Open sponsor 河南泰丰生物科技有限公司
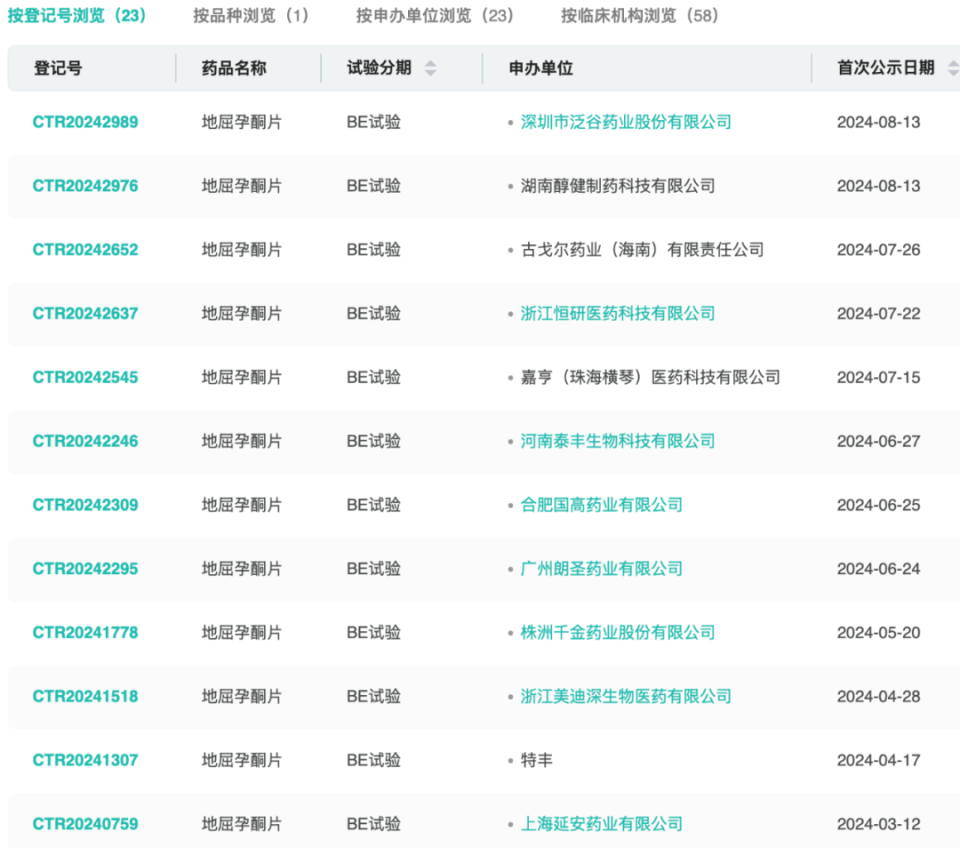The image size is (960, 848). click(x=618, y=441)
